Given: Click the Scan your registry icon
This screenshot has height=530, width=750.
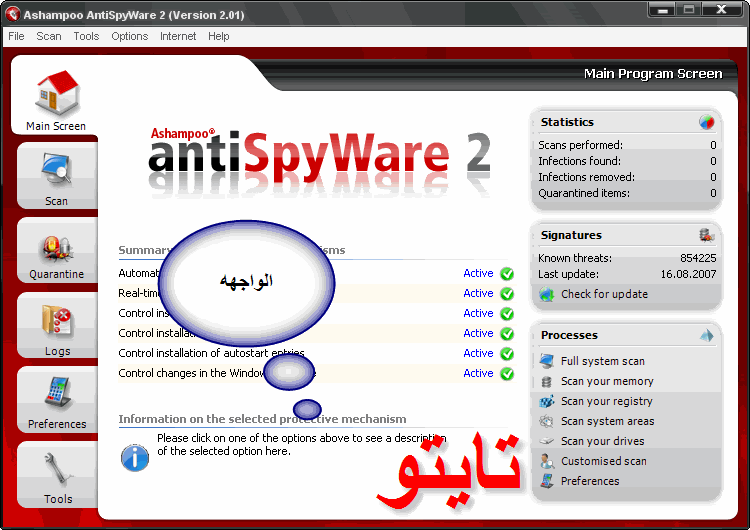Looking at the screenshot, I should coord(547,401).
